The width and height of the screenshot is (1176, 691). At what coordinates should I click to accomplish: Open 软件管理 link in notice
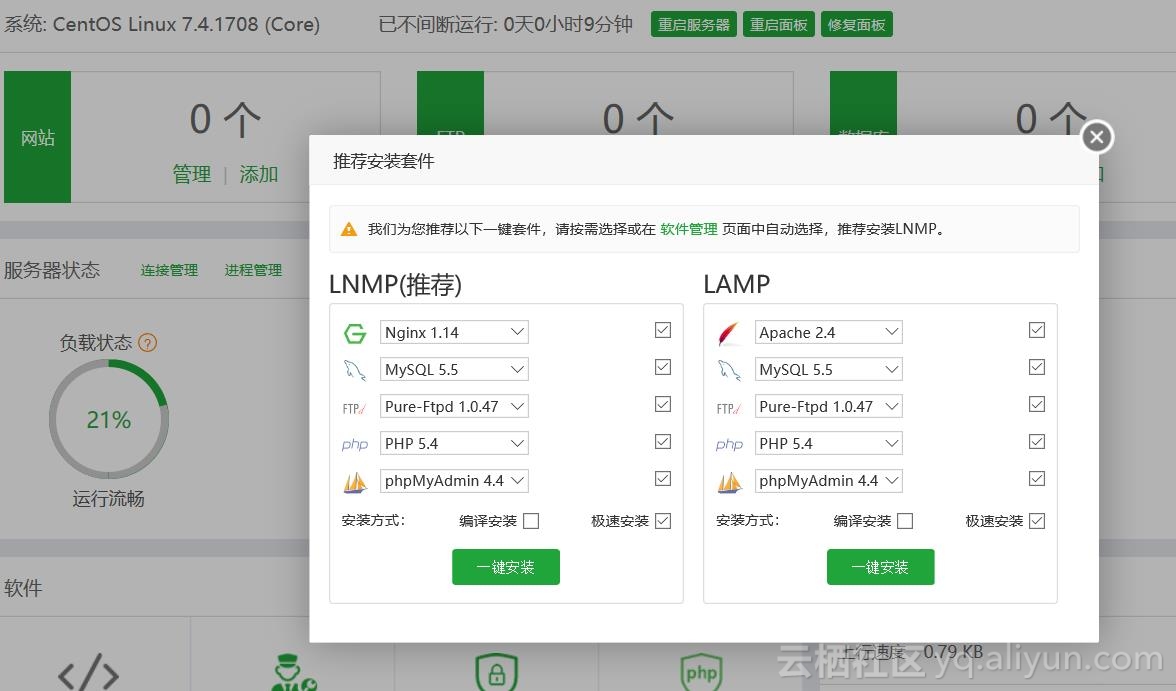[688, 229]
